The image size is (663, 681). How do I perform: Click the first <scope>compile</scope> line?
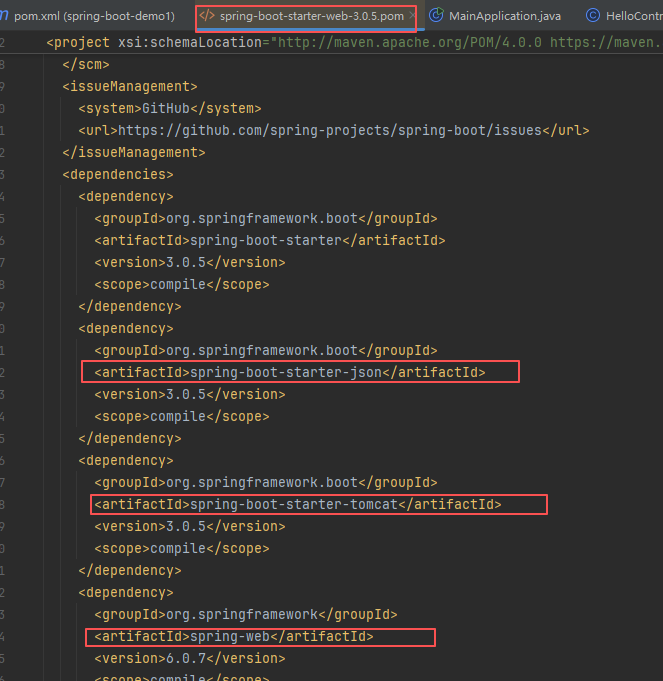click(x=182, y=284)
